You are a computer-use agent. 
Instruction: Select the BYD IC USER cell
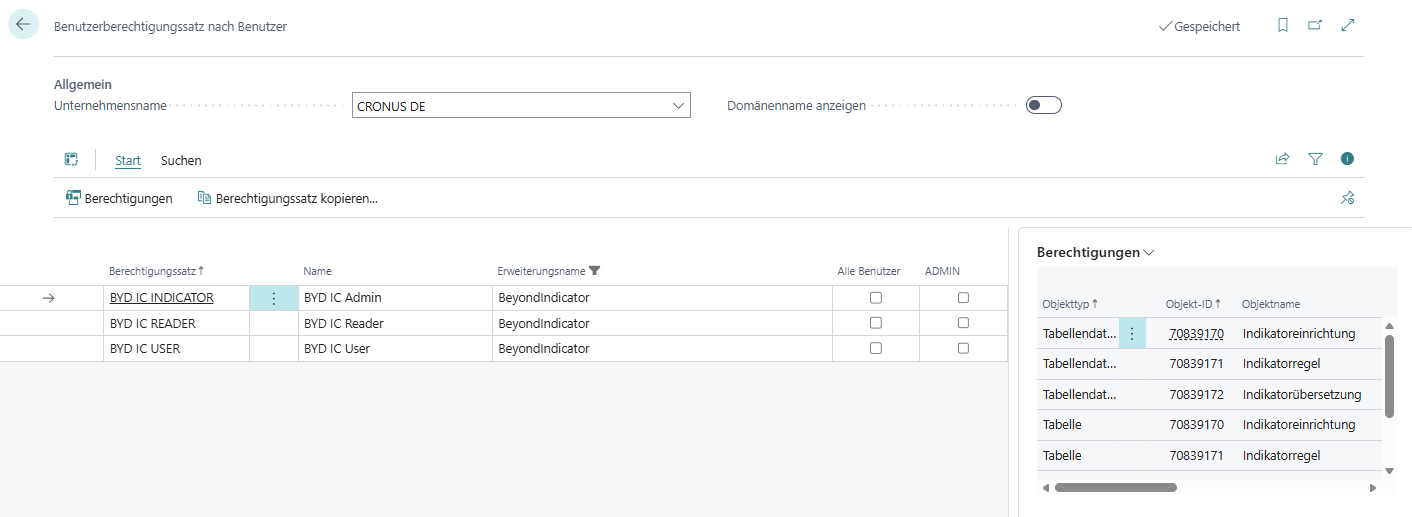point(176,348)
